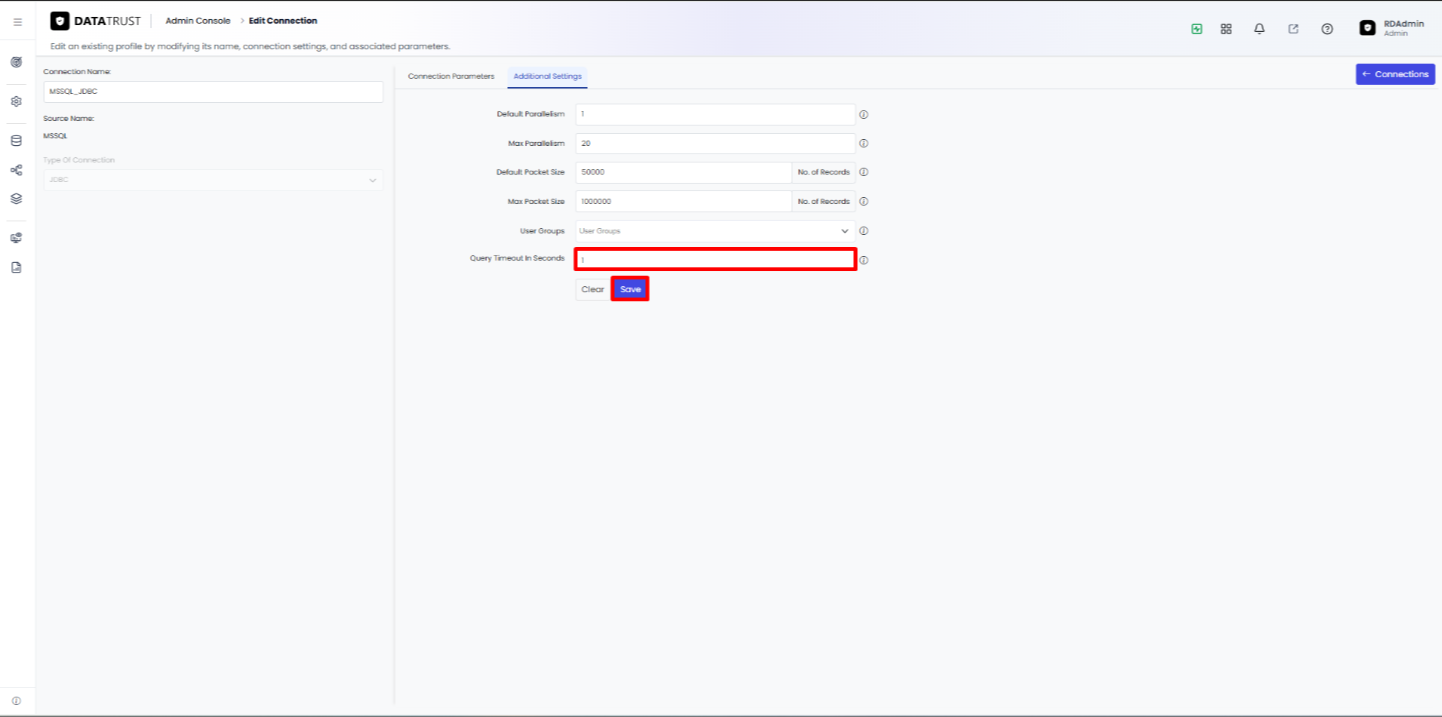Click the Save button
Viewport: 1442px width, 717px height.
630,289
